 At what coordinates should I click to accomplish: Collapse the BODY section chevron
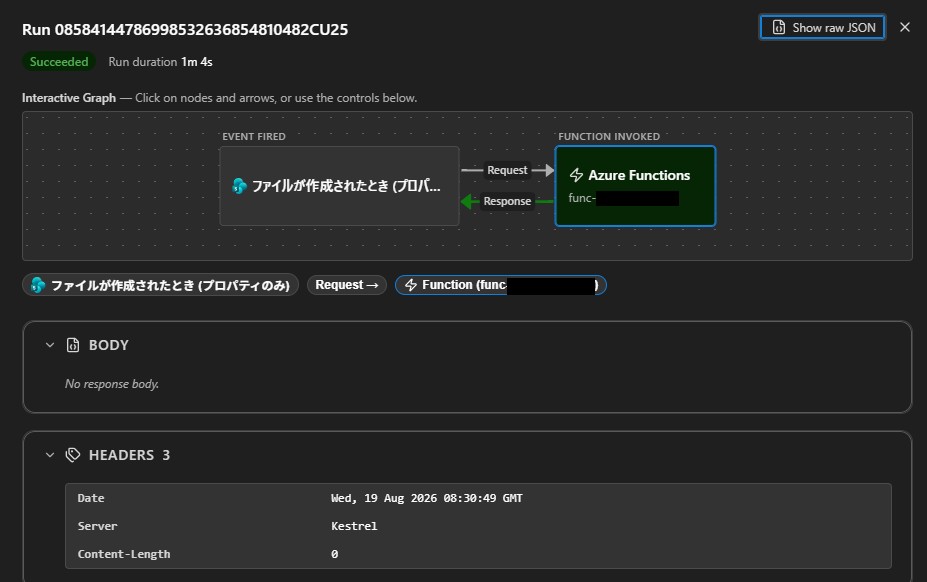click(50, 345)
